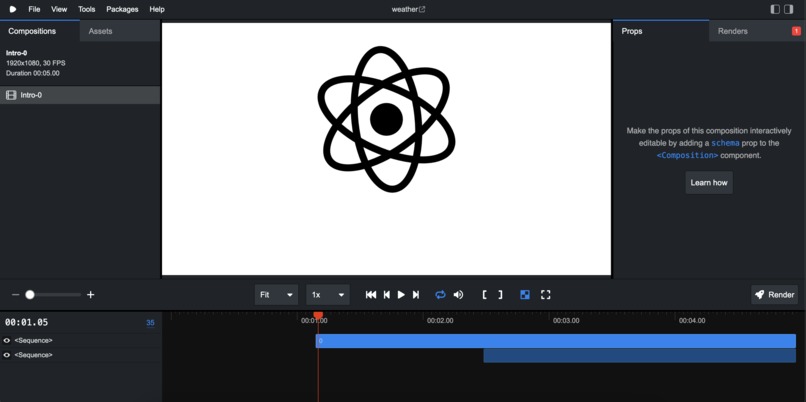
Task: Step forward one frame
Action: (416, 295)
